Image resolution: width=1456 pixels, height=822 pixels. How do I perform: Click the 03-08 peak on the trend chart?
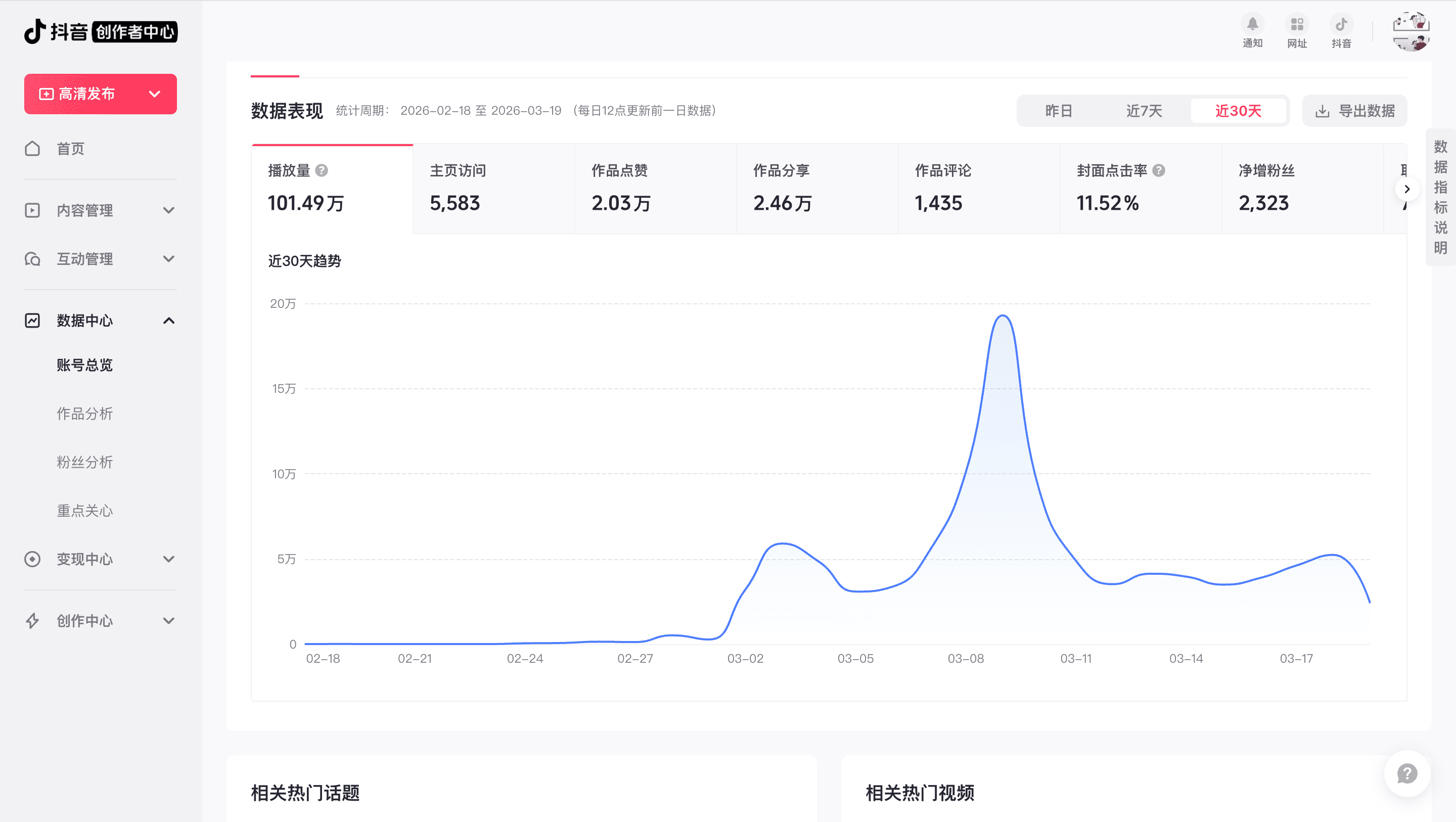point(1003,316)
